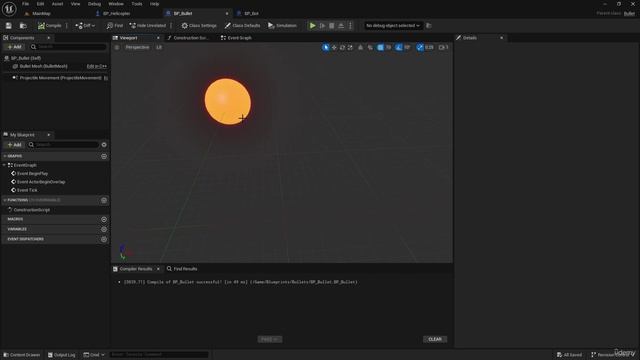Activate the rotate gizmo tool
Viewport: 640px width, 360px height.
coord(342,48)
